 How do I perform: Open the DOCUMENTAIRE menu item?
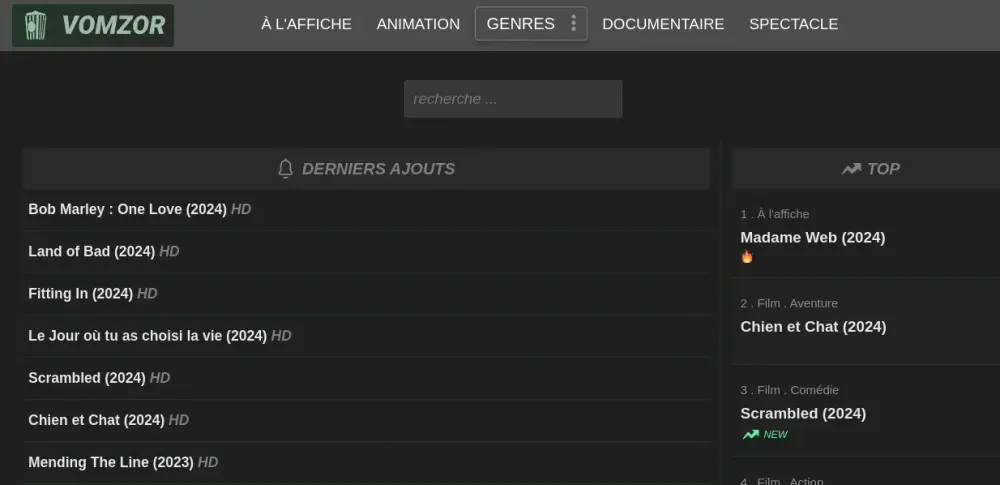pos(663,24)
